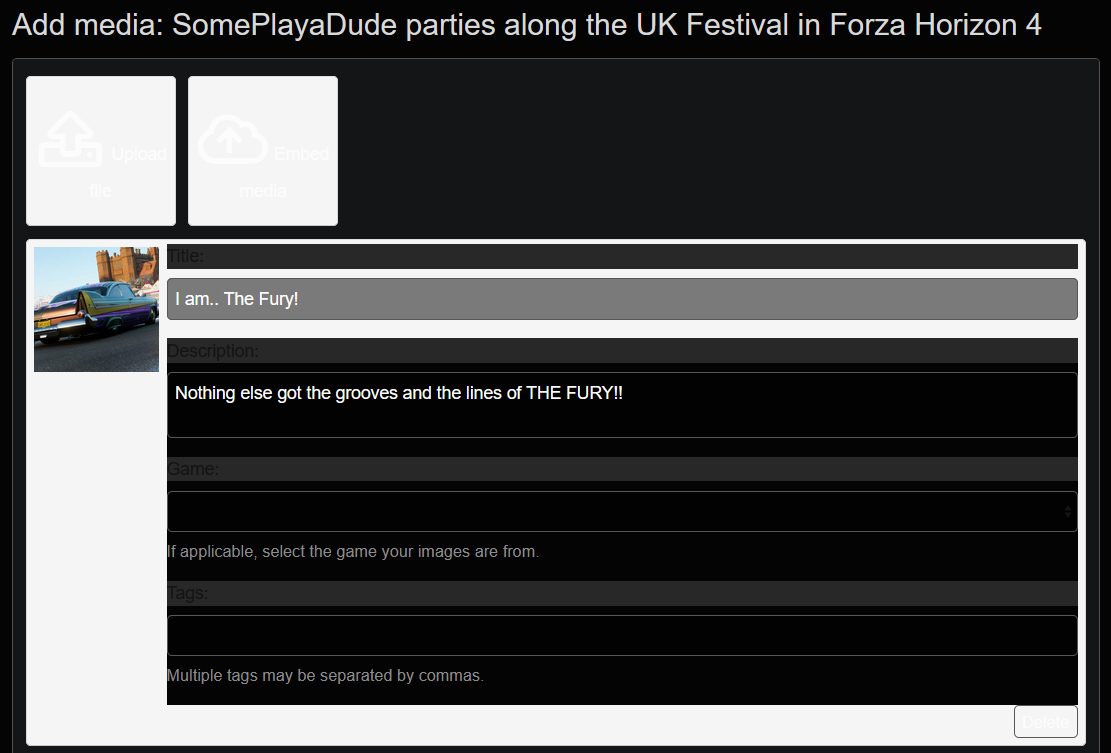Screen dimensions: 1111x753
Task: Click inside the Description text area
Action: point(622,405)
